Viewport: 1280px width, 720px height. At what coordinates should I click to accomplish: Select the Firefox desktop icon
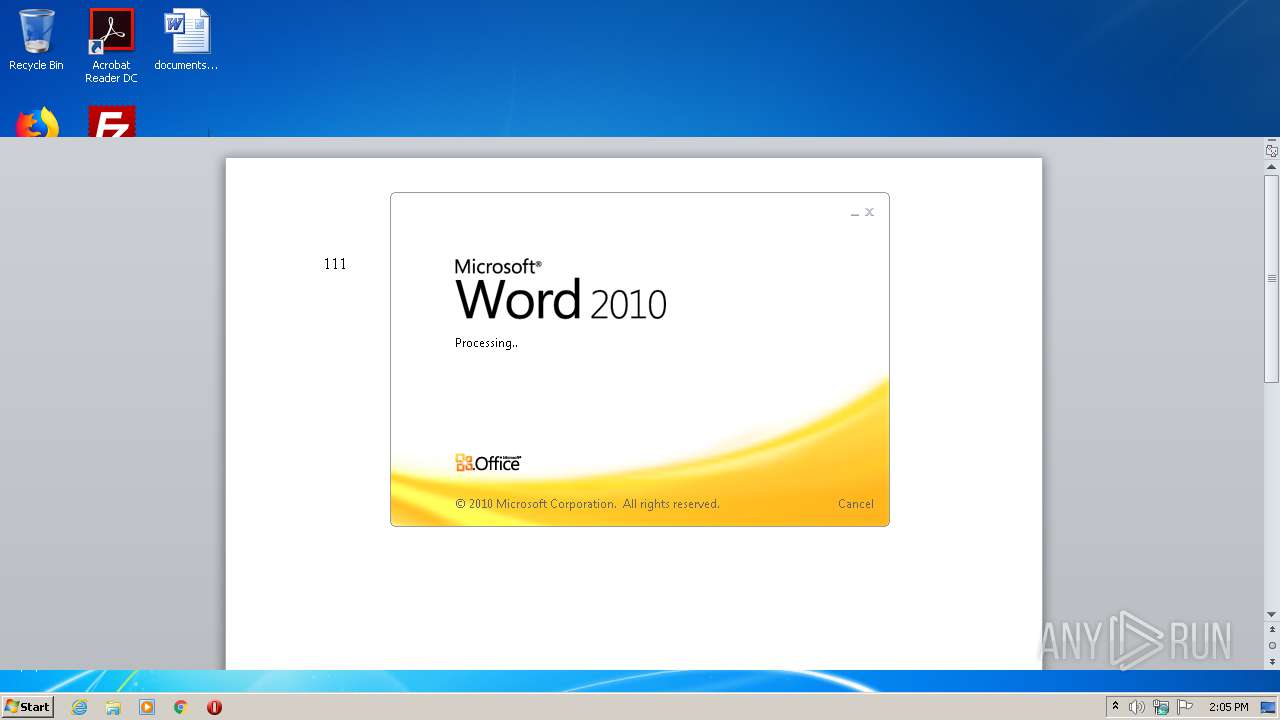coord(37,122)
